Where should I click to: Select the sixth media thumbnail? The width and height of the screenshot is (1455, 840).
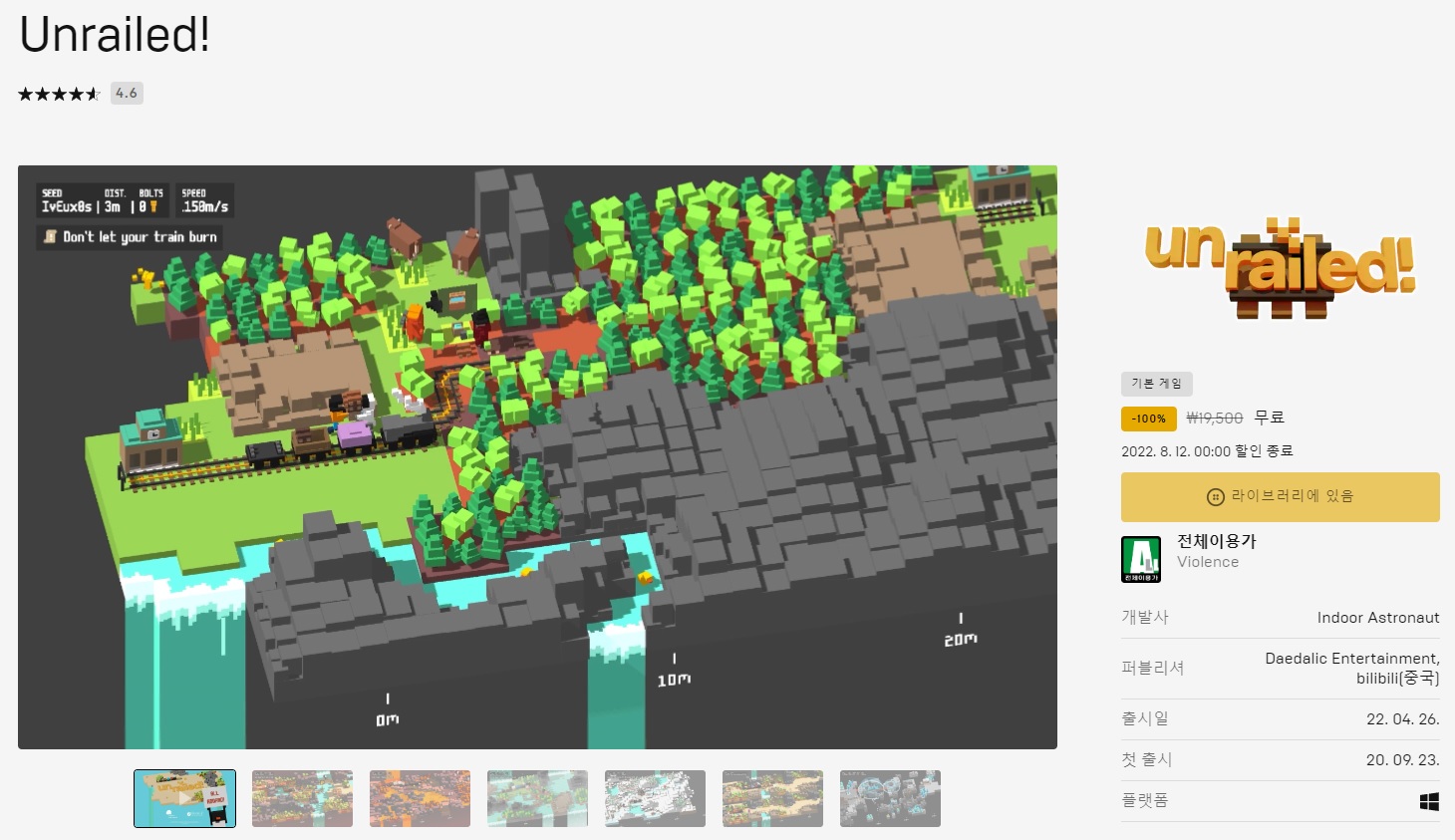[772, 798]
